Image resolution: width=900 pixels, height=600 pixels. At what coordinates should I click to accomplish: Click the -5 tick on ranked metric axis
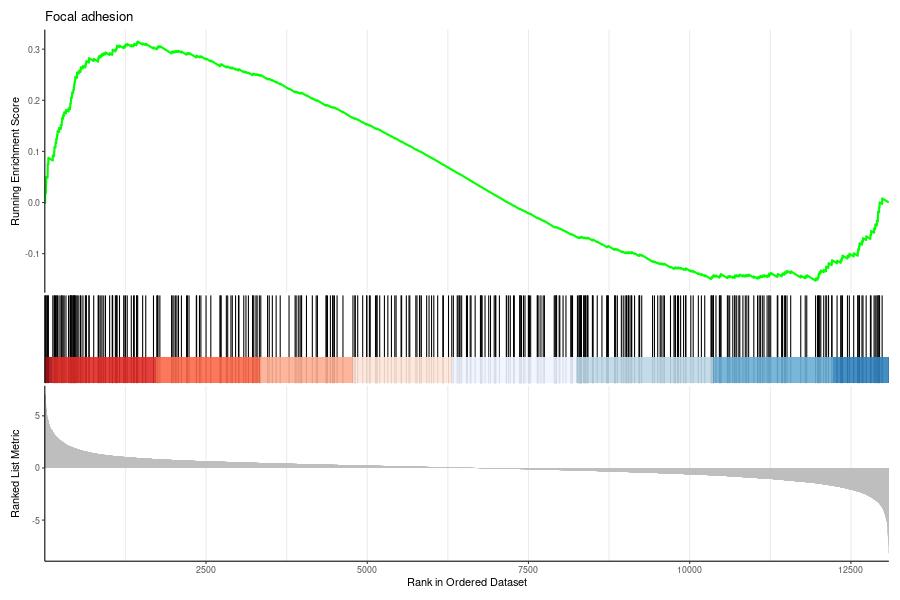(36, 521)
